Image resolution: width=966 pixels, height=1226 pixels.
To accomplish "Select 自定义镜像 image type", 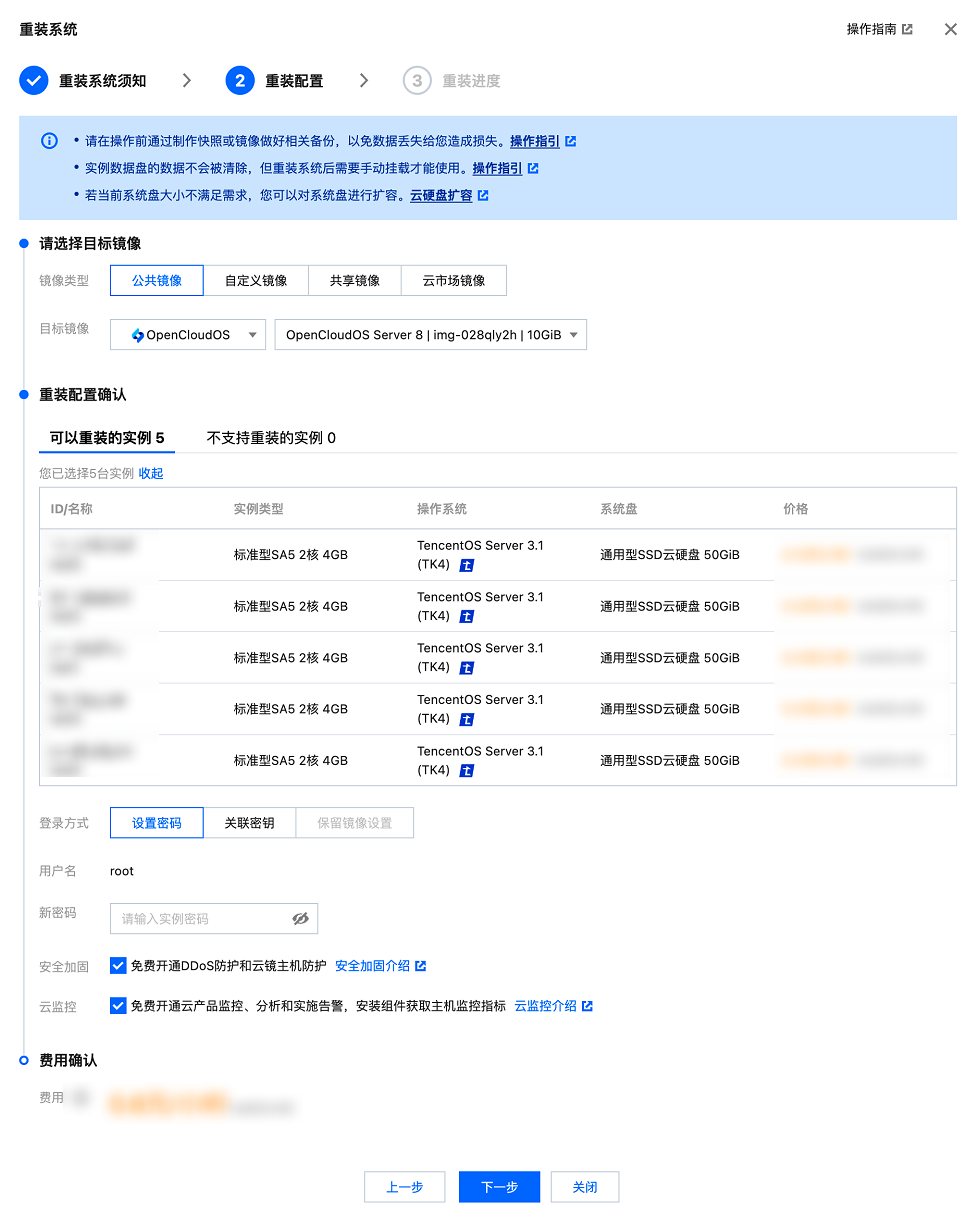I will (x=256, y=281).
